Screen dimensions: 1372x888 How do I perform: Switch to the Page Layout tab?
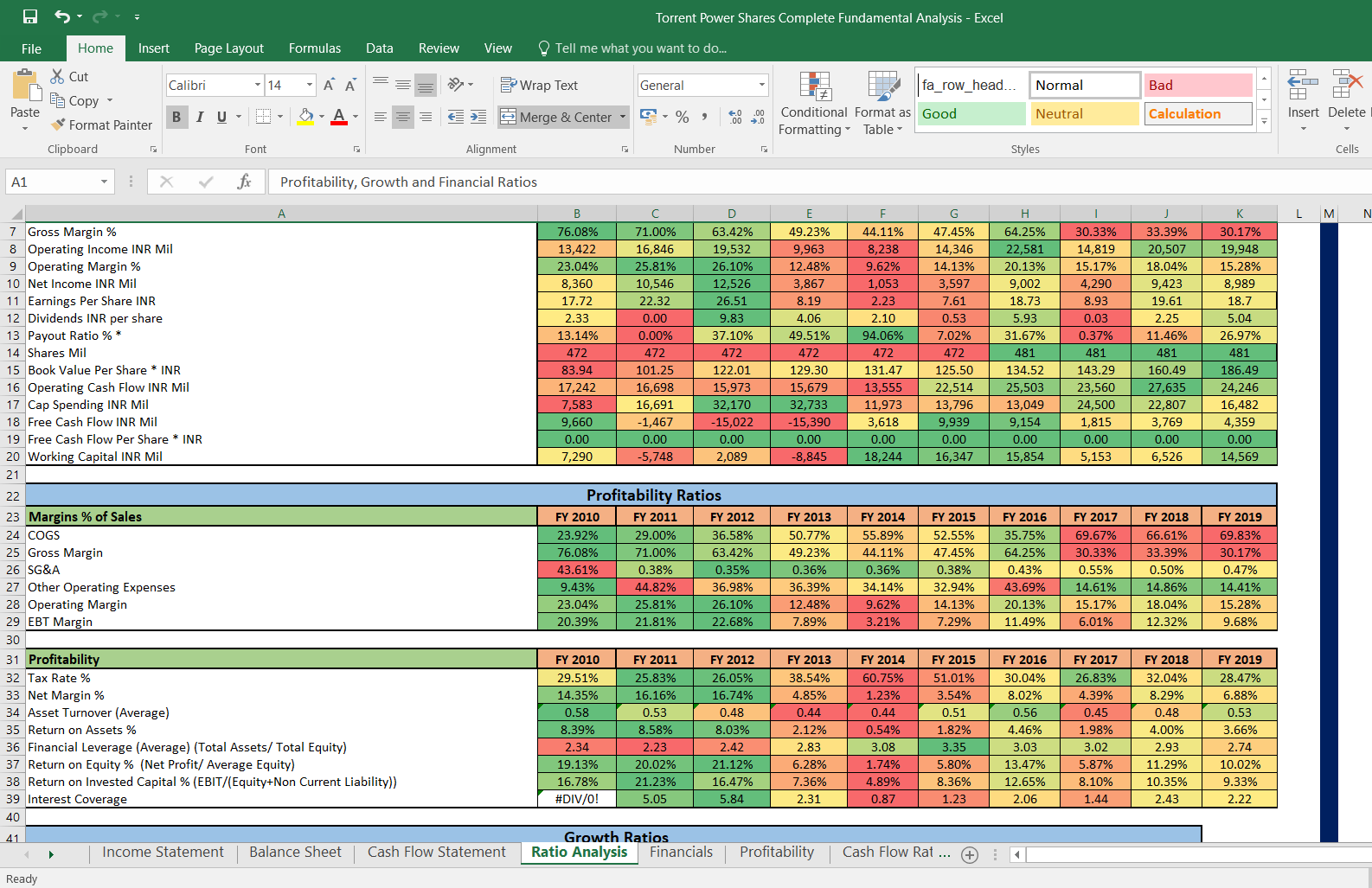(229, 48)
